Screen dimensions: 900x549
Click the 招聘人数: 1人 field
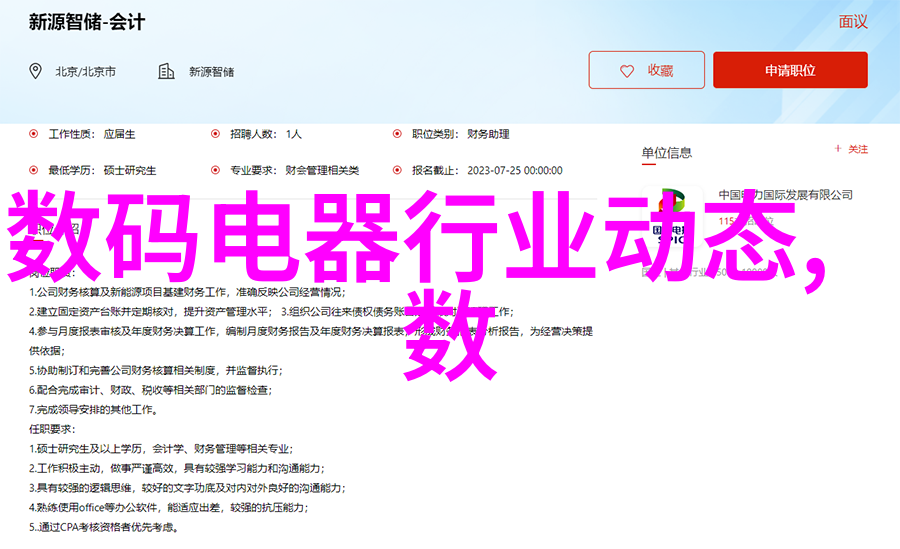pyautogui.click(x=266, y=134)
